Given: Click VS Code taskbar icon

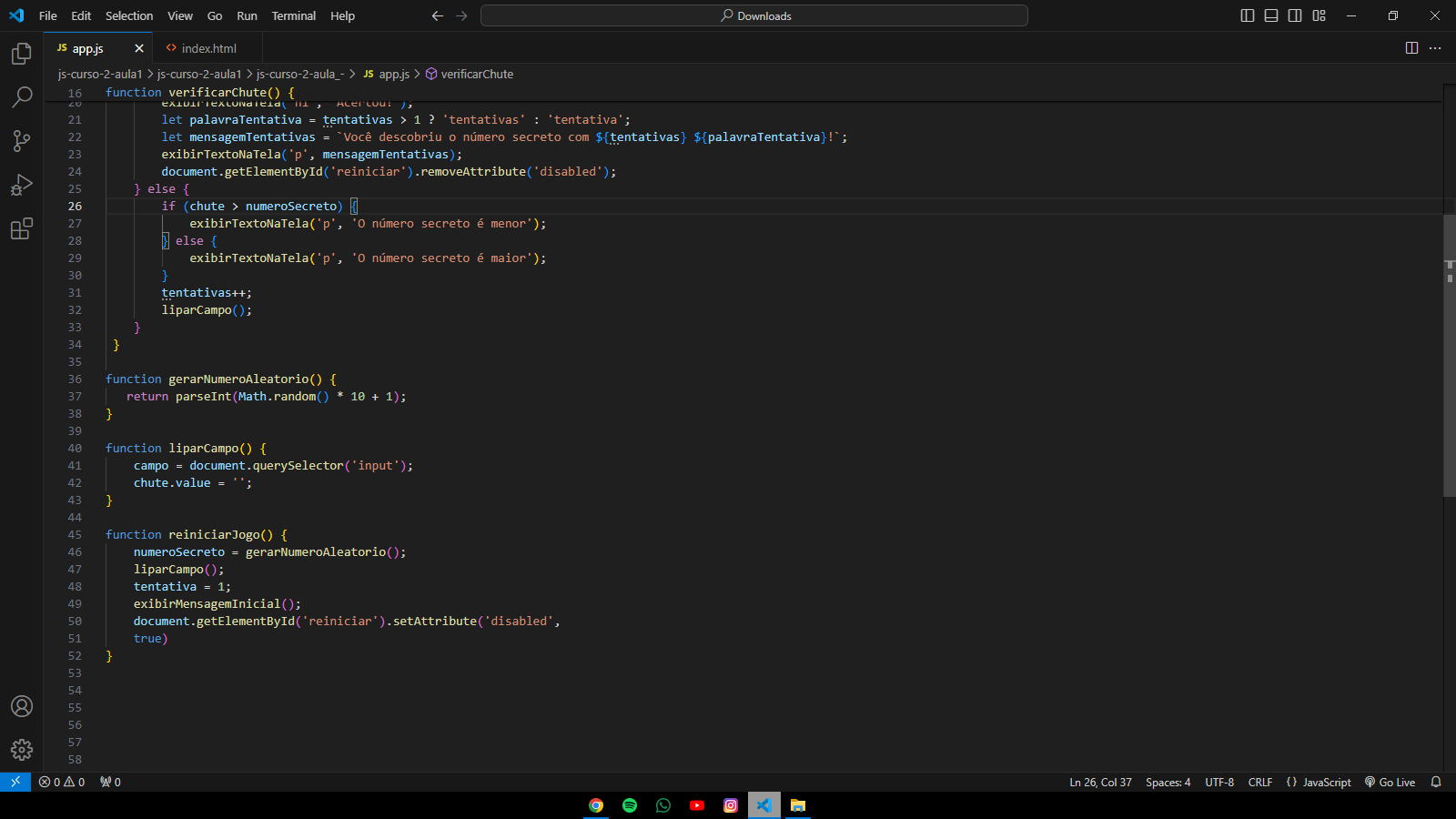Looking at the screenshot, I should 764,805.
